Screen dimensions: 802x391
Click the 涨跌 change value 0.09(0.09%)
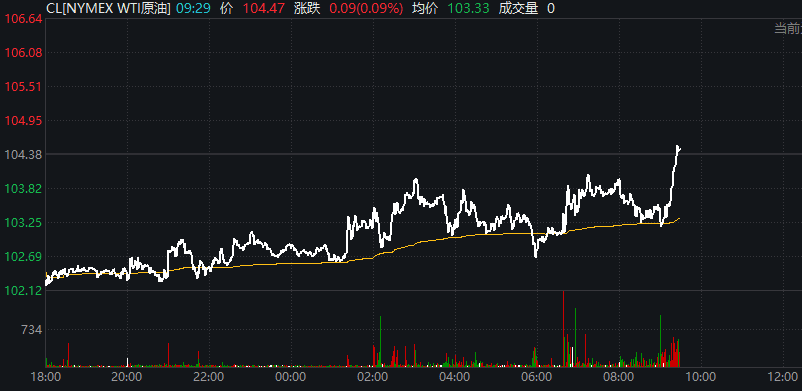tap(366, 8)
